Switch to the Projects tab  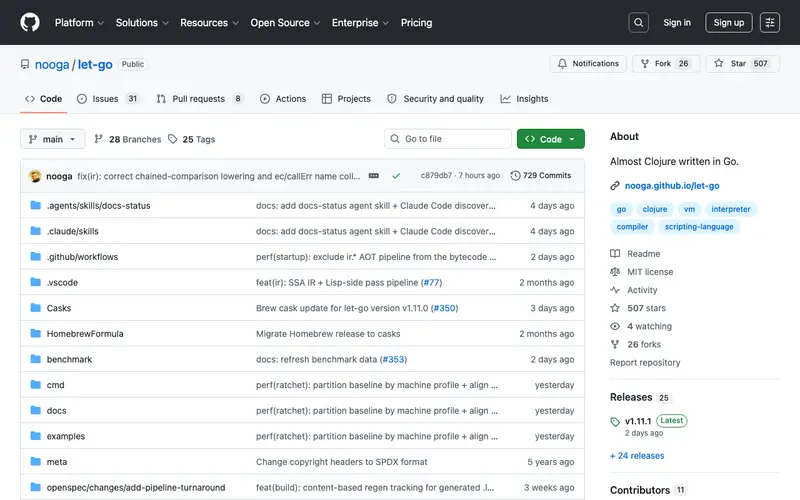pos(346,98)
